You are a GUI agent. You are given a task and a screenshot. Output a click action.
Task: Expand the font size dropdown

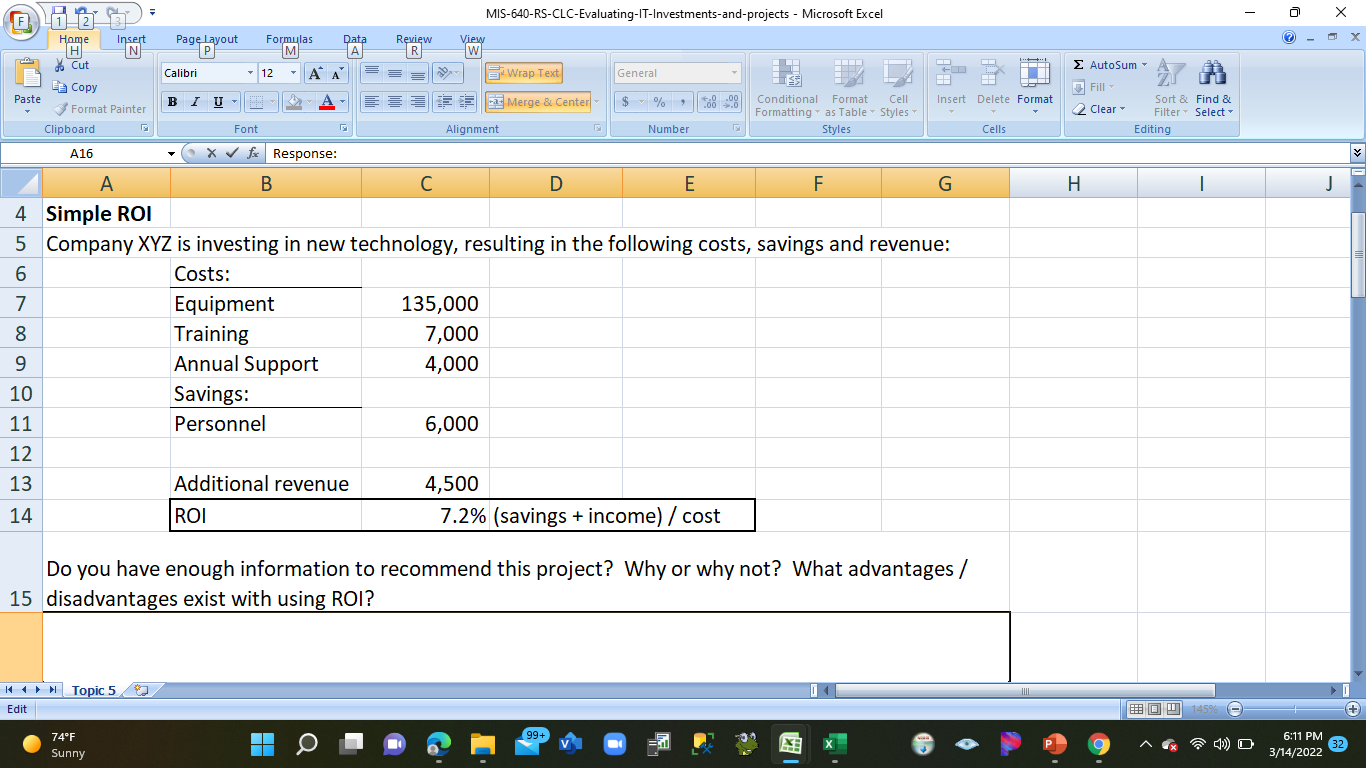(x=293, y=73)
